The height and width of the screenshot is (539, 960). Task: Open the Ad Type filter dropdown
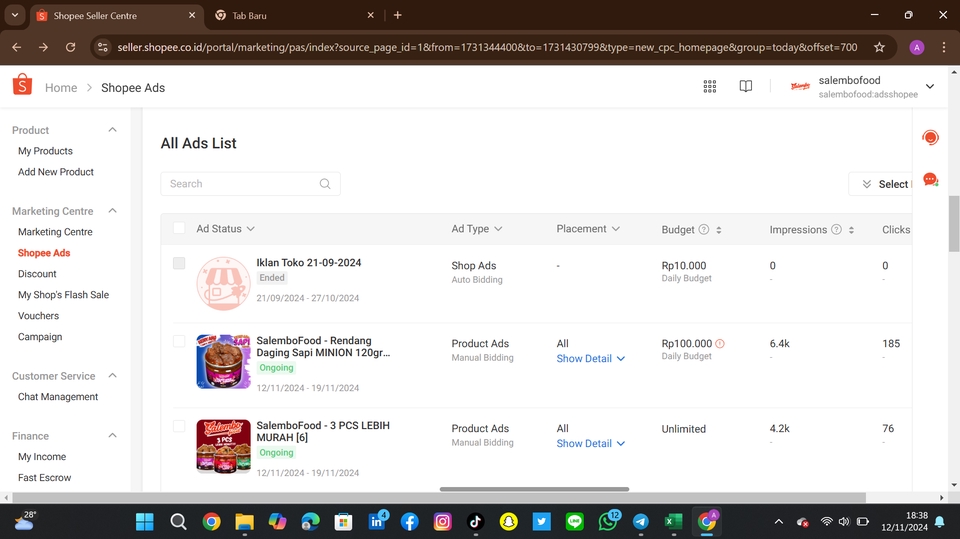coord(477,228)
